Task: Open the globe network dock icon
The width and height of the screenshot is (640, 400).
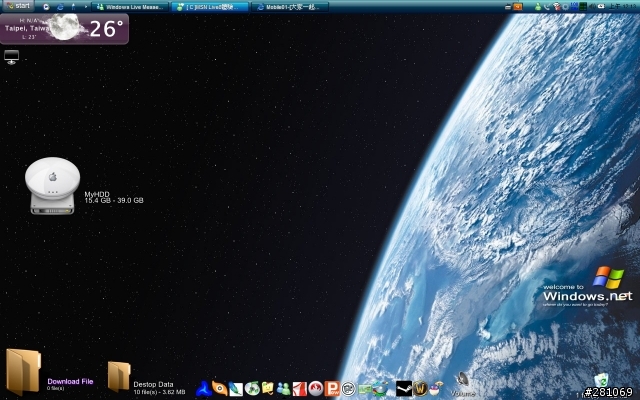Action: pos(380,389)
